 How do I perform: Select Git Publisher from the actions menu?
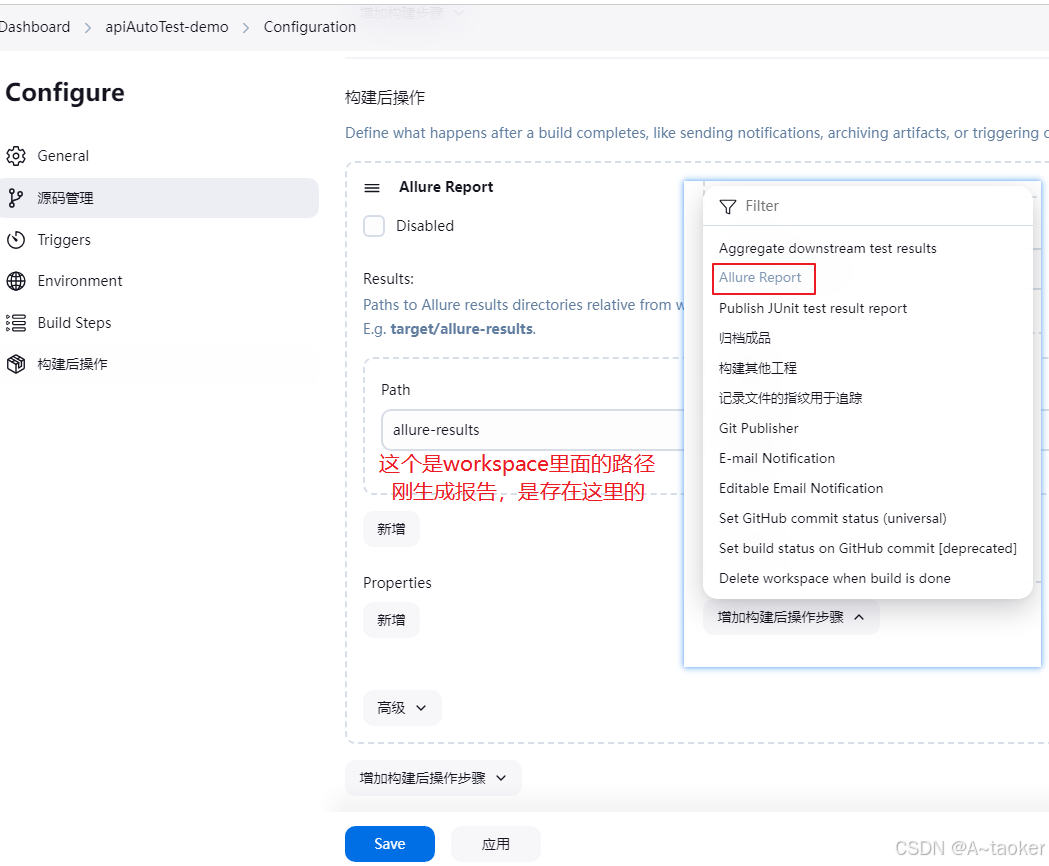[758, 428]
